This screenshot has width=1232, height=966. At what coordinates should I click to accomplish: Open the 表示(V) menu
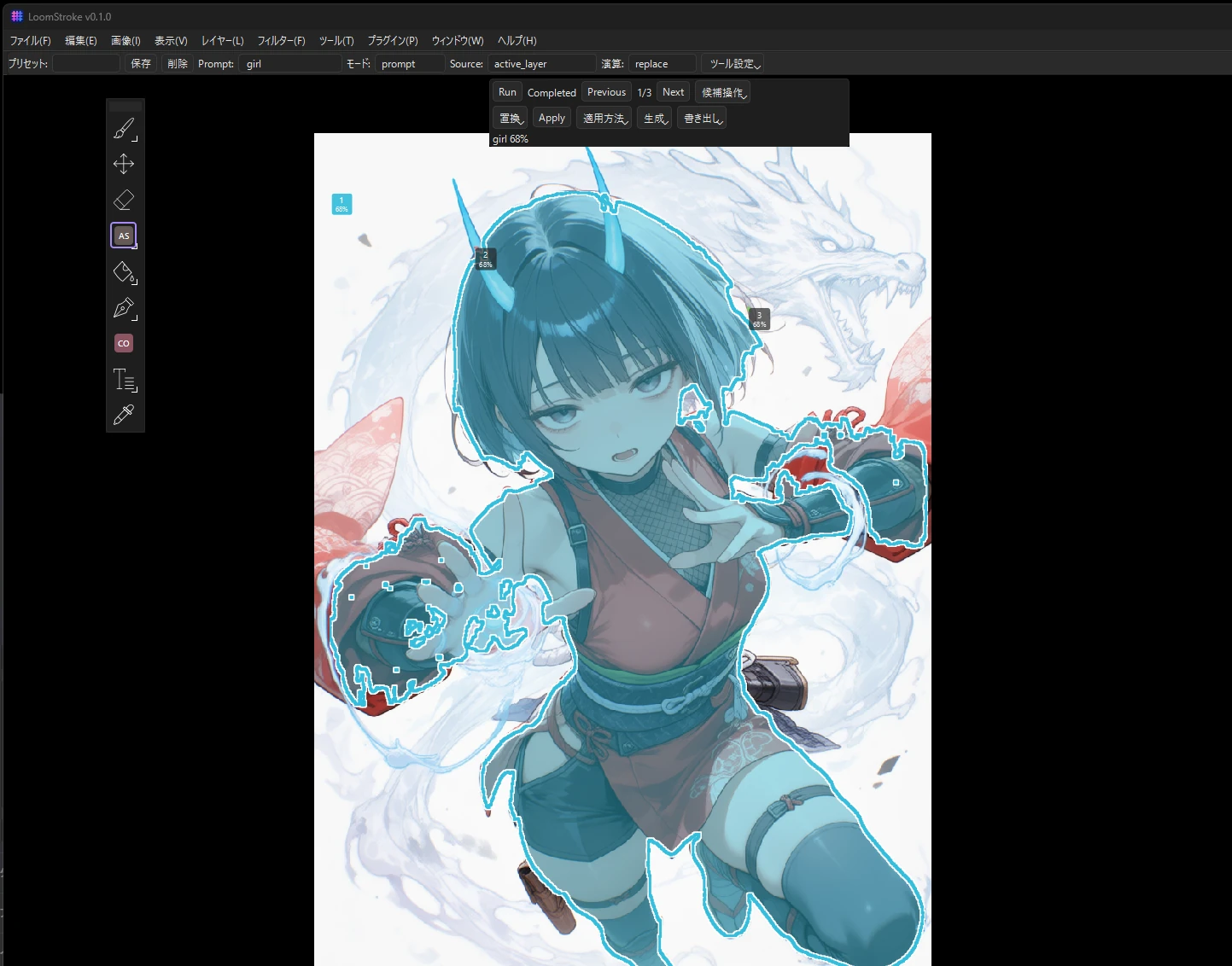click(x=171, y=40)
